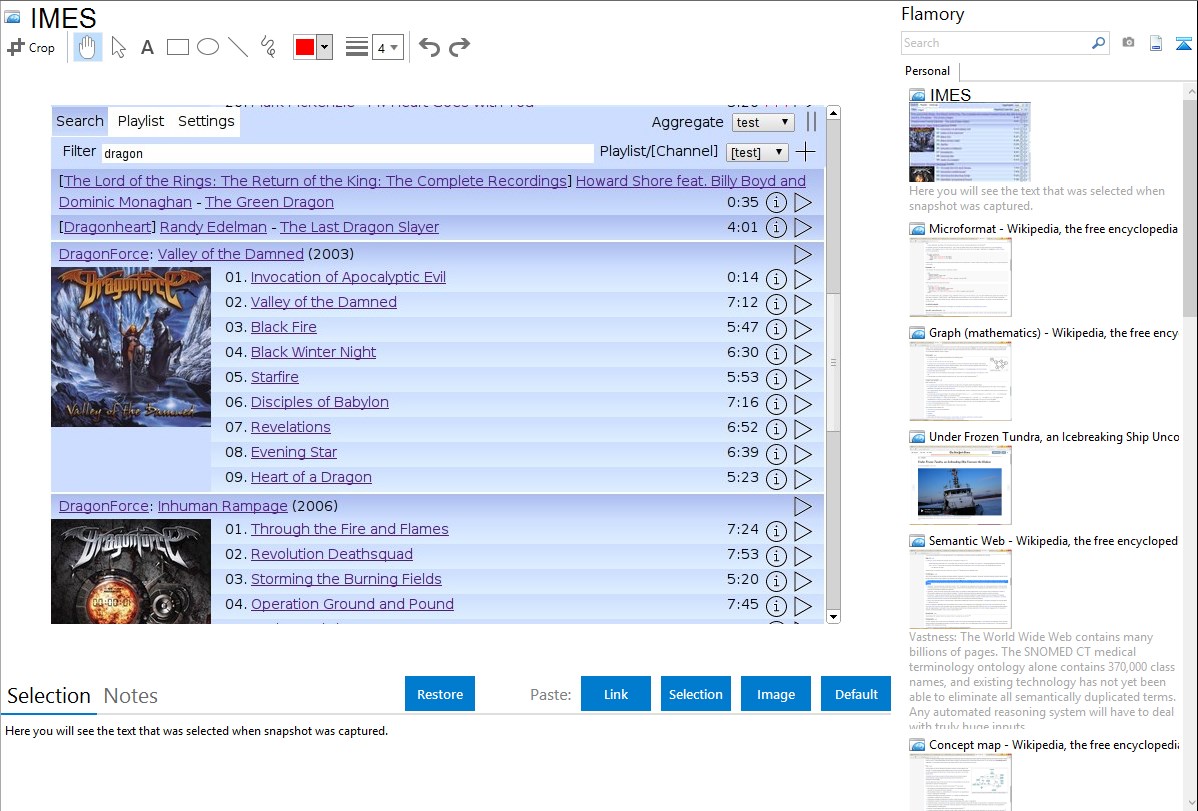Image resolution: width=1198 pixels, height=811 pixels.
Task: Open the red color picker dropdown
Action: [324, 47]
